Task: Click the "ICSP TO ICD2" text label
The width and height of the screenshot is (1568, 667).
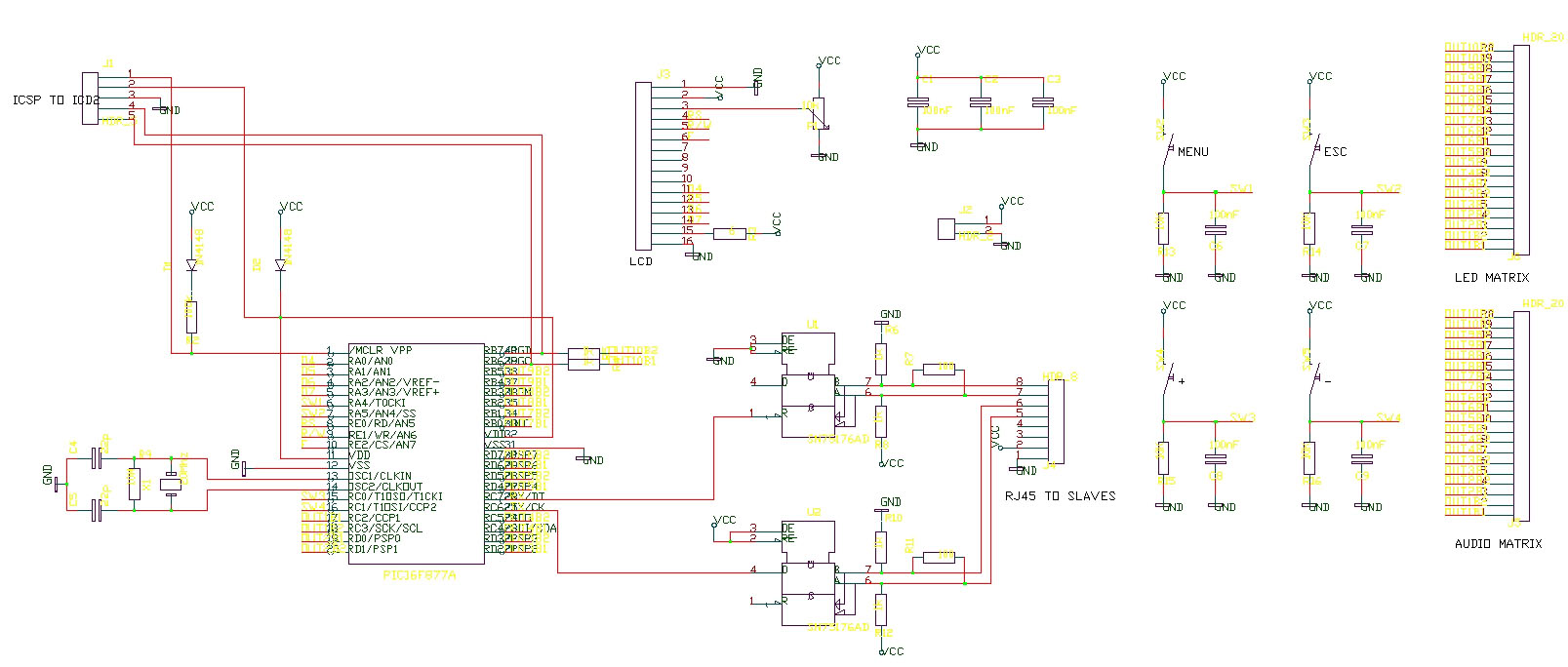Action: [56, 100]
